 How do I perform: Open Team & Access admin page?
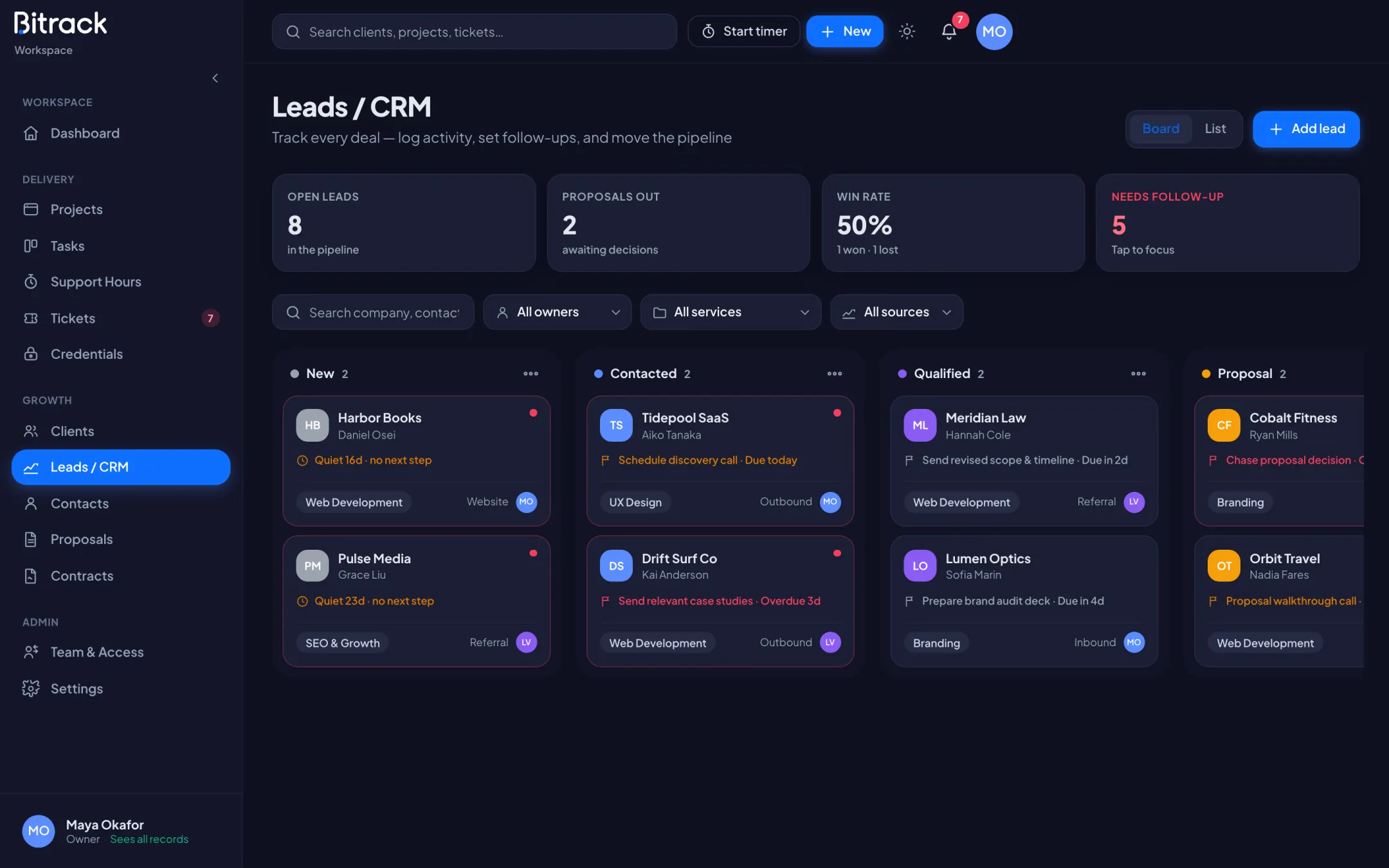tap(121, 652)
